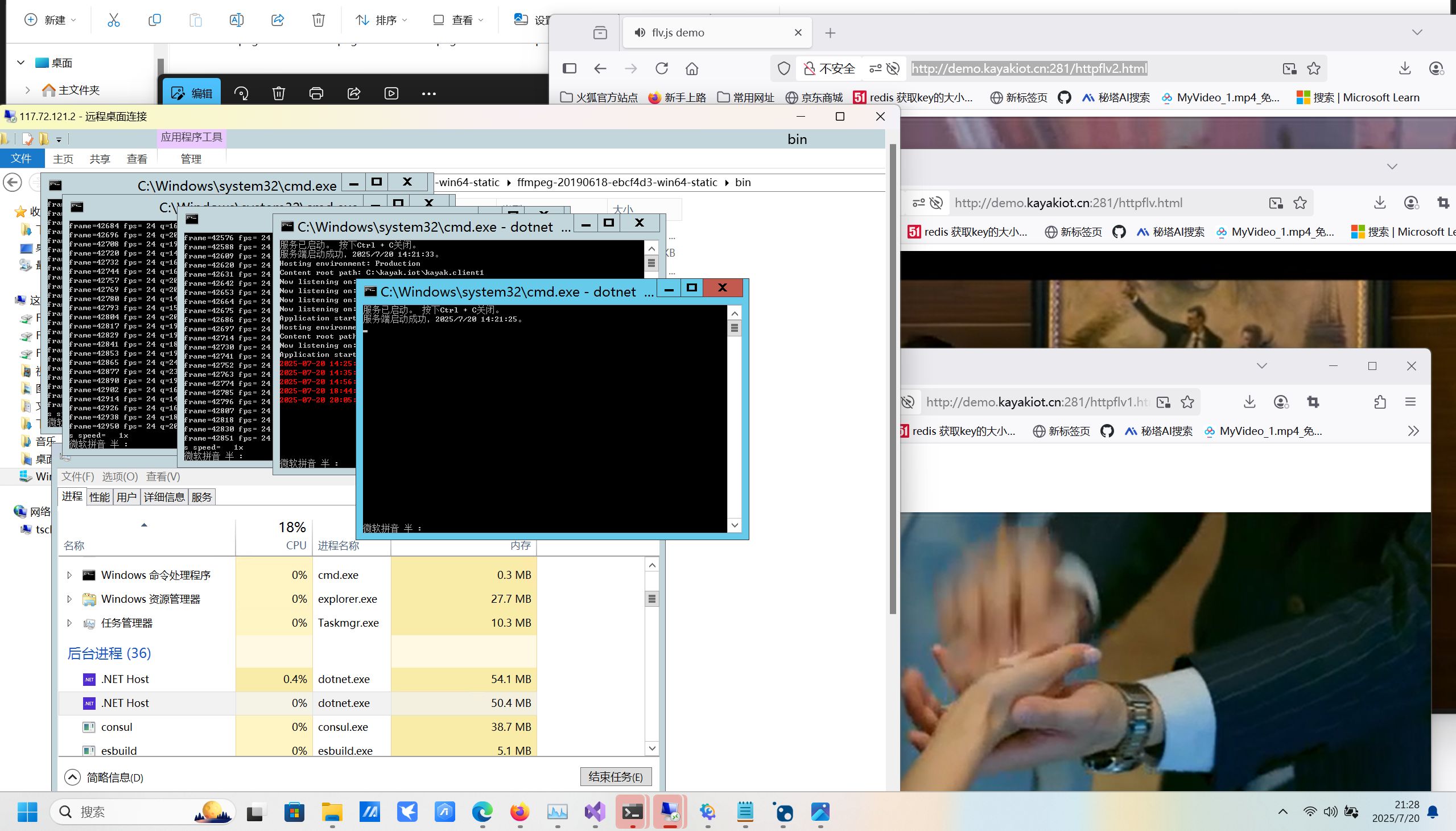Switch to the 性能 tab in Task Manager

click(x=99, y=496)
